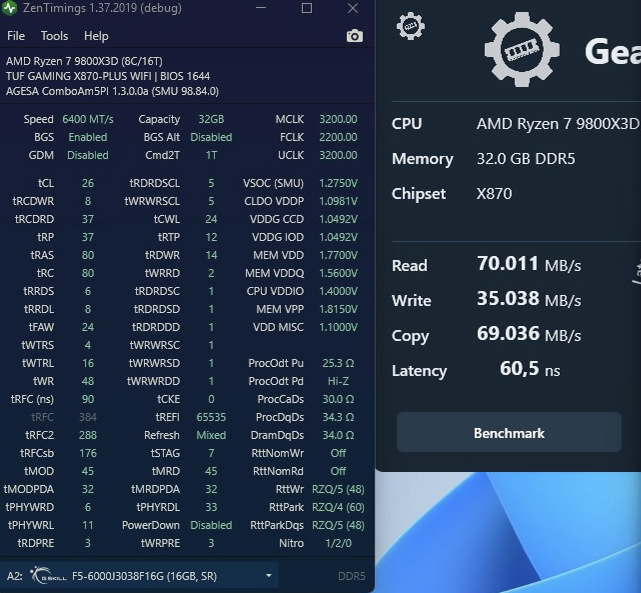The width and height of the screenshot is (641, 593).
Task: Click the tCL value 26
Action: pyautogui.click(x=88, y=183)
